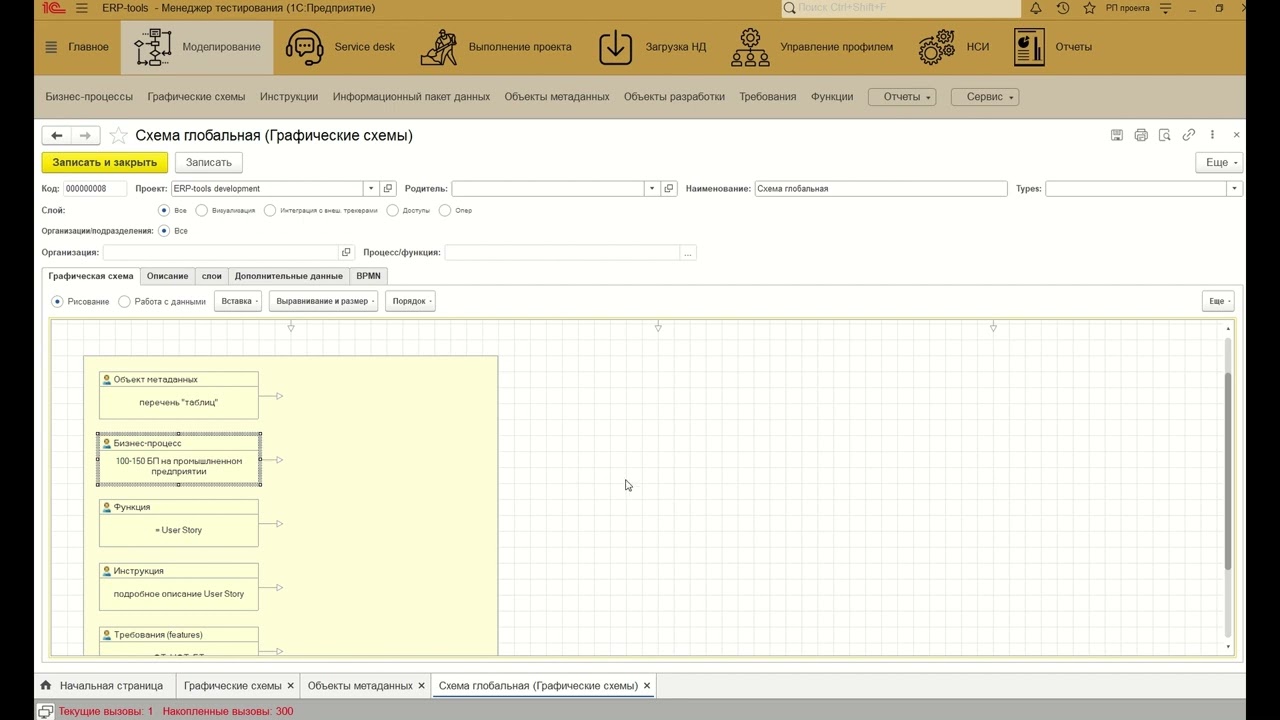1280x720 pixels.
Task: Print the form with printer icon
Action: tap(1141, 135)
